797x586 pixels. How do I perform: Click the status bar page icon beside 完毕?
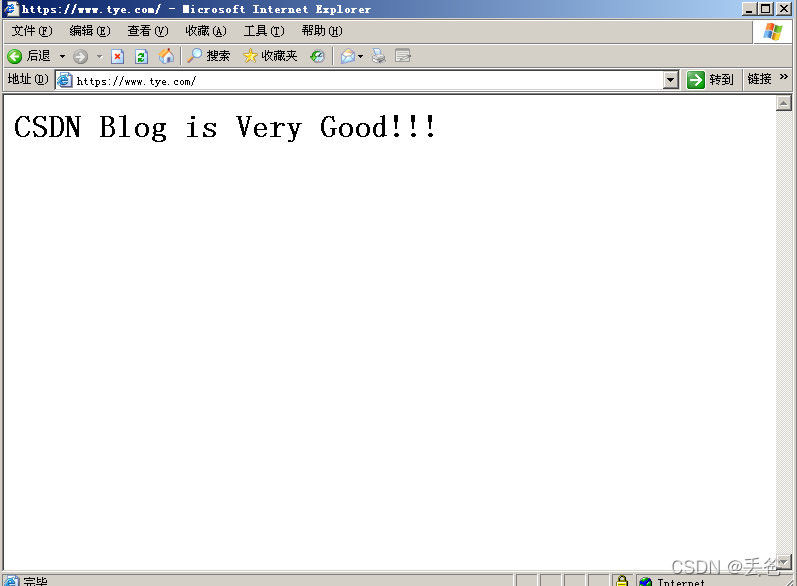(x=11, y=581)
